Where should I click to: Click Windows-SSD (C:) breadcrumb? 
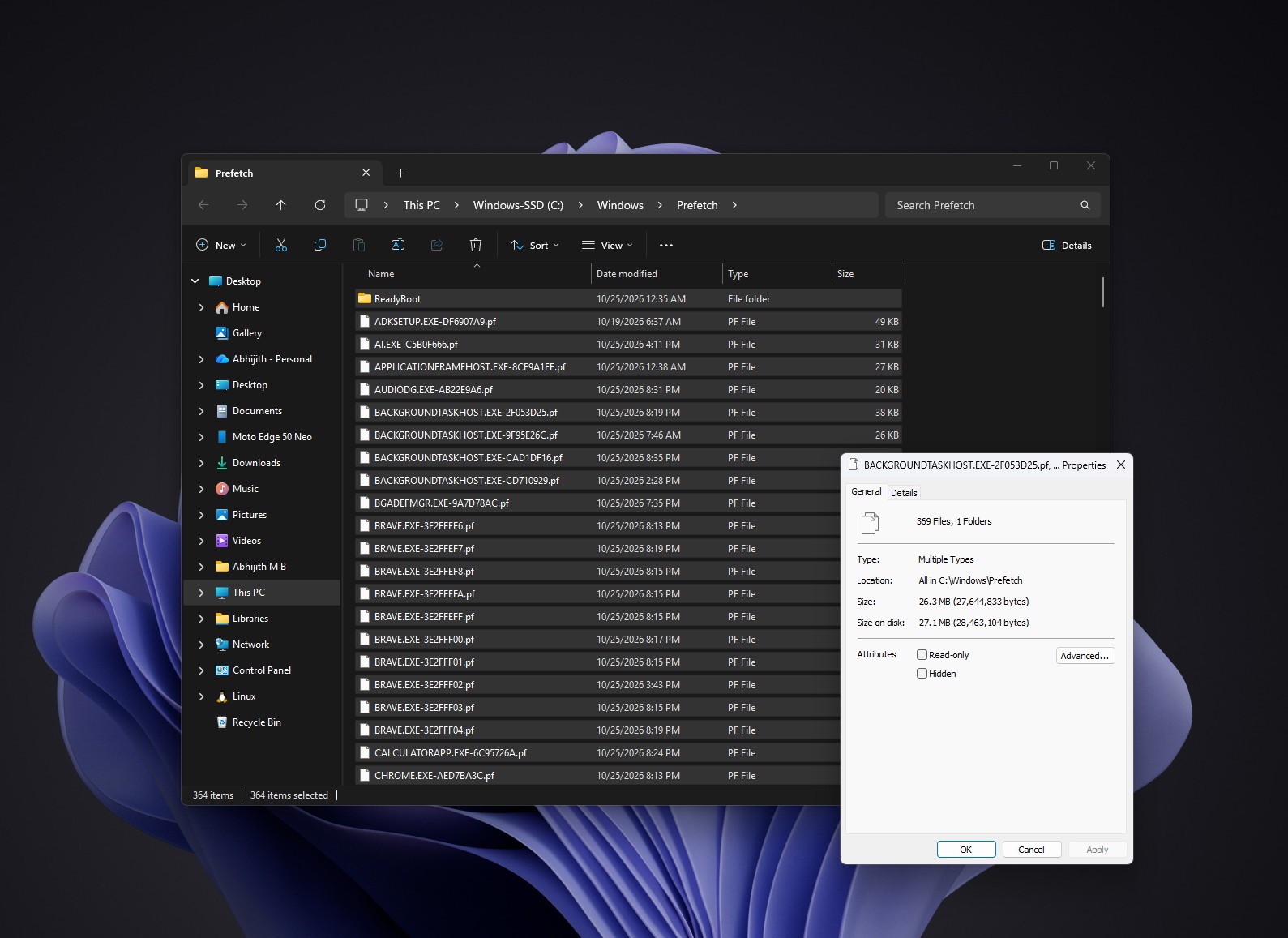[518, 205]
